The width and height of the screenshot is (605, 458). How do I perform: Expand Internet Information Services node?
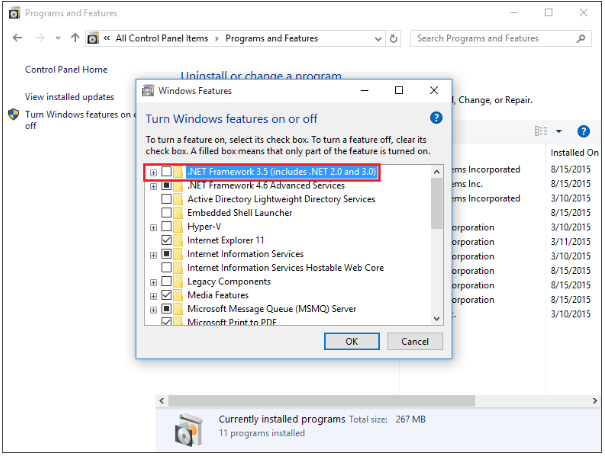pyautogui.click(x=153, y=255)
